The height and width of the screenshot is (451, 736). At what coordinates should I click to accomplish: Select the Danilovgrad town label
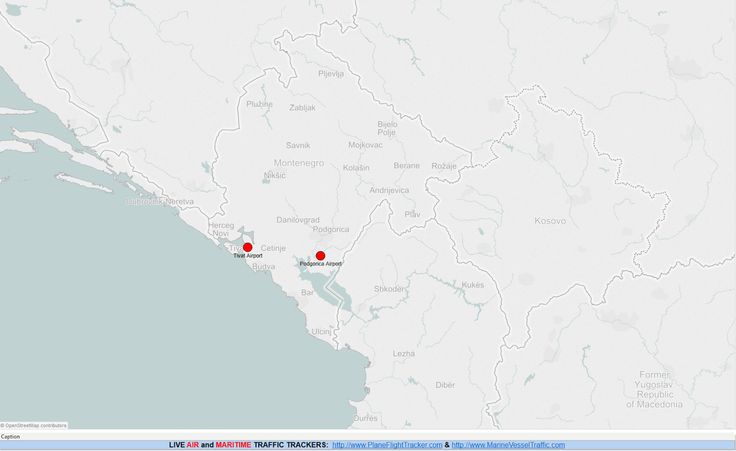point(297,219)
